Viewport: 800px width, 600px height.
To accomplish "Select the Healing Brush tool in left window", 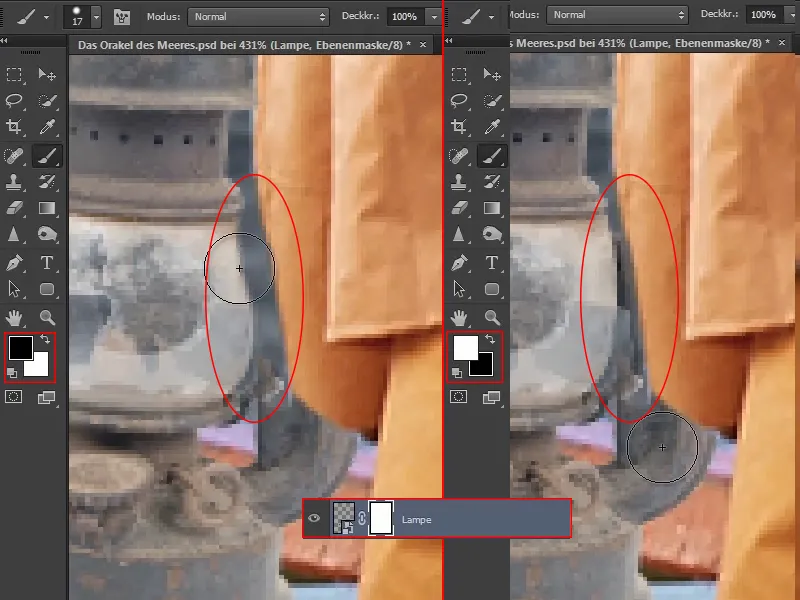I will [14, 156].
